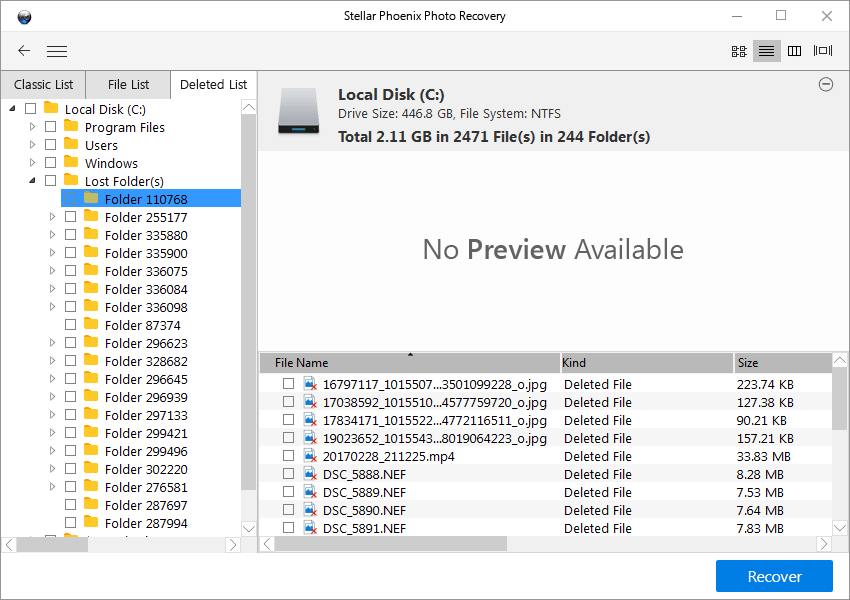Sort by File Name column header

410,363
